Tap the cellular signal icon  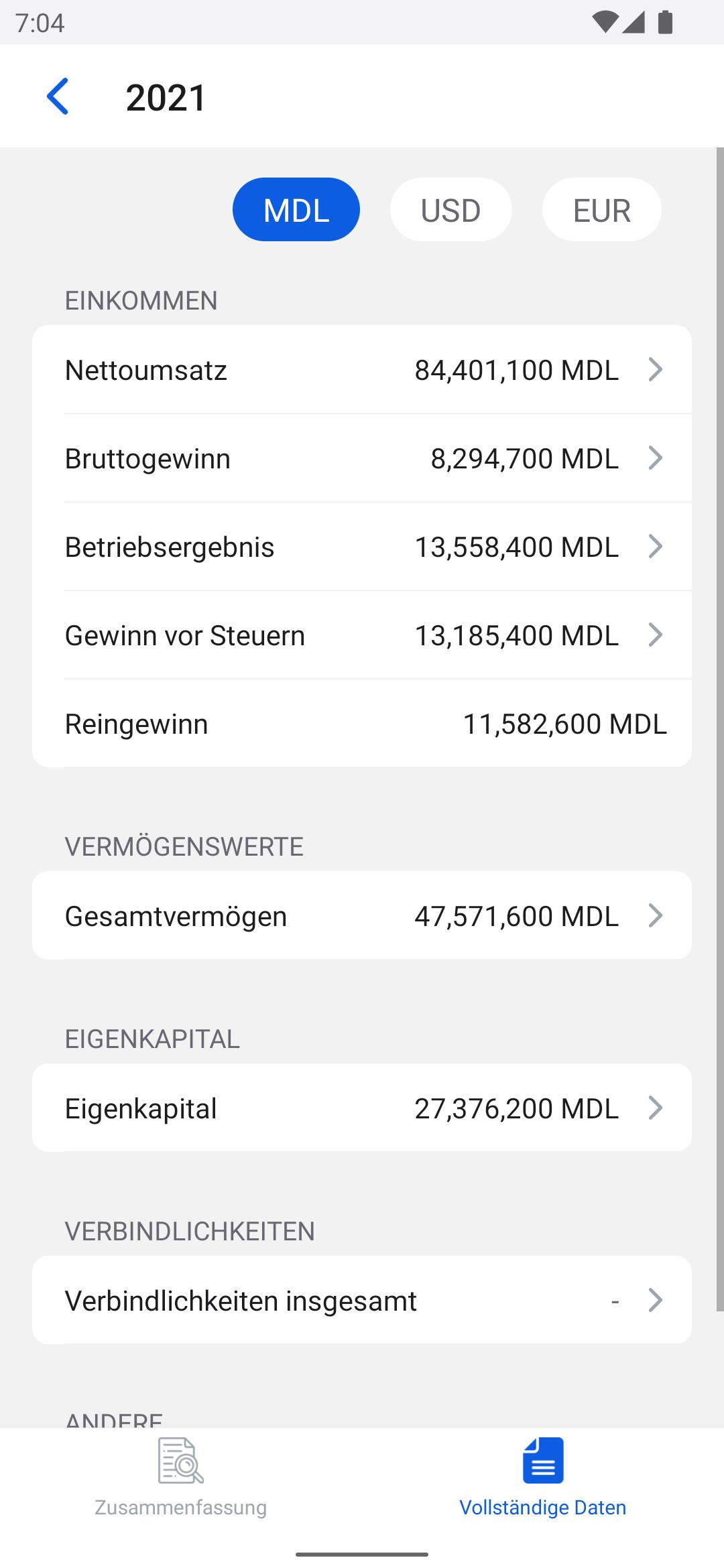point(633,22)
